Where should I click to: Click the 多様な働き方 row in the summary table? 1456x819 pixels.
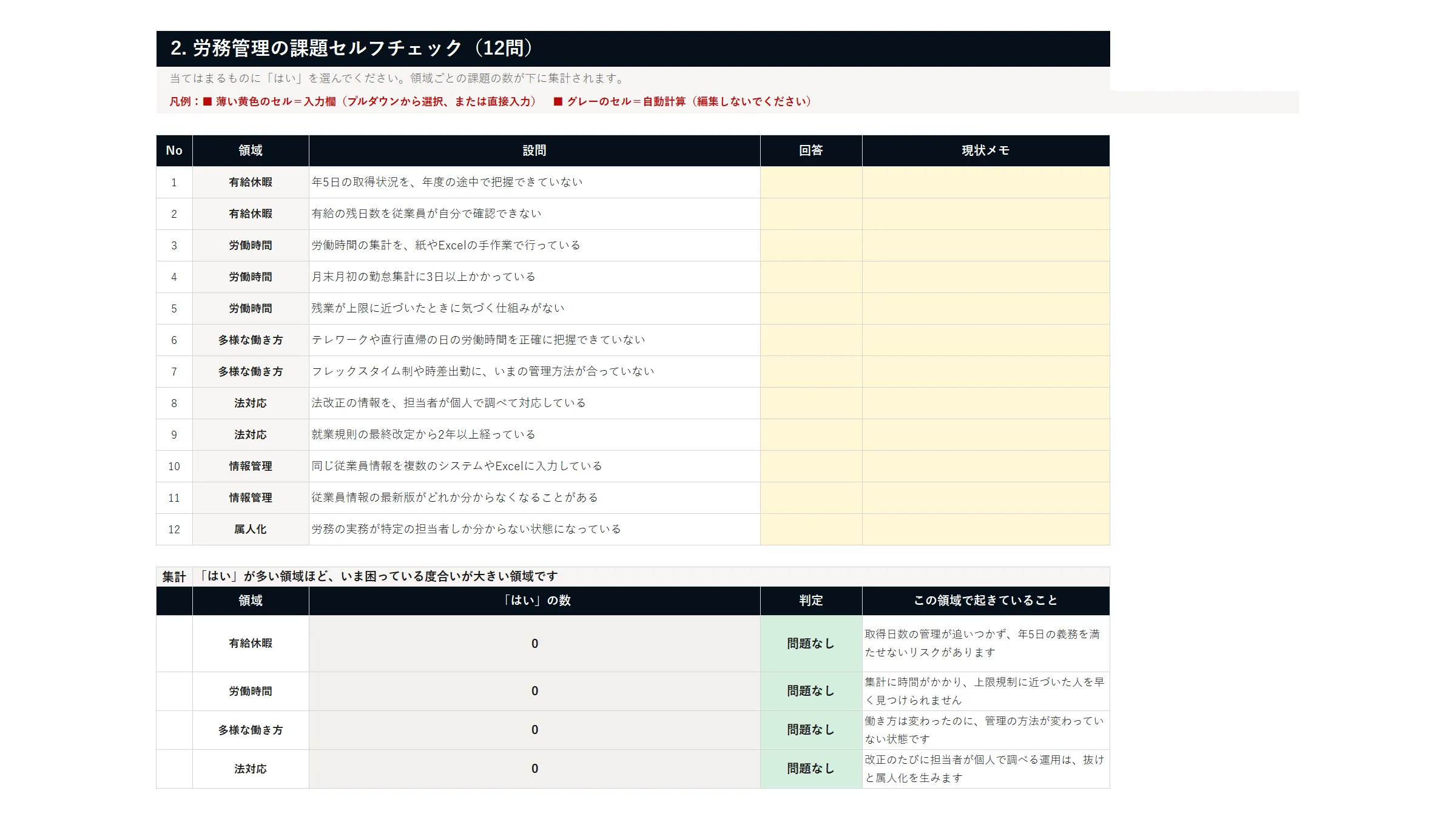(633, 730)
